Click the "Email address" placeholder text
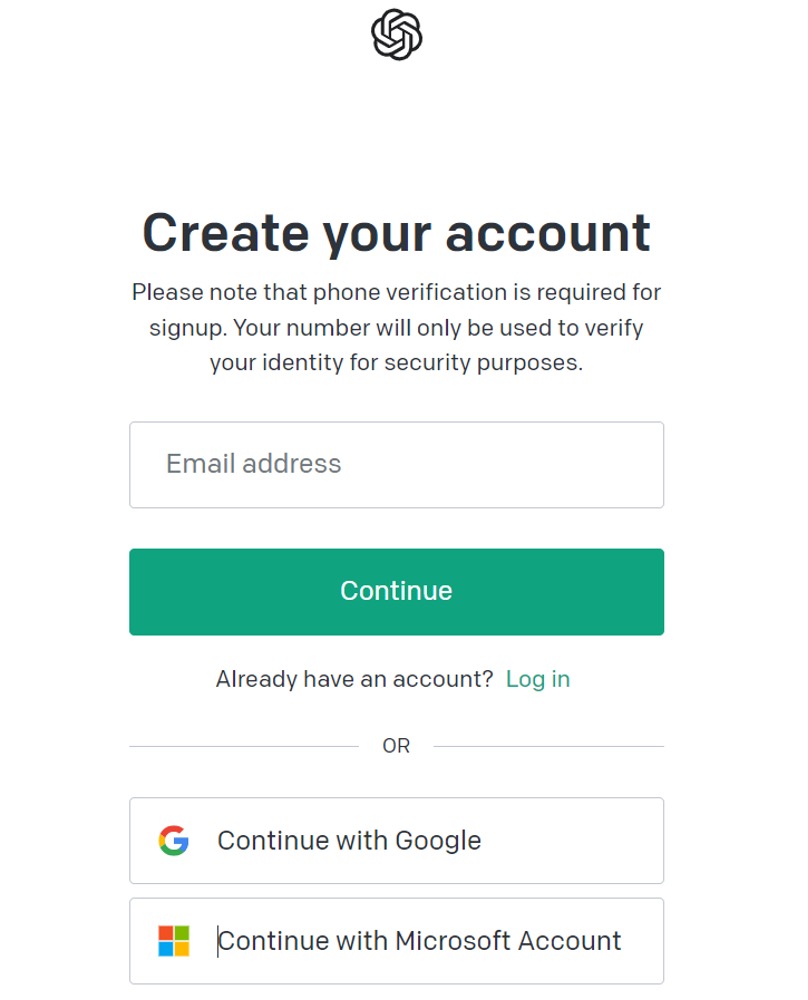 (254, 464)
